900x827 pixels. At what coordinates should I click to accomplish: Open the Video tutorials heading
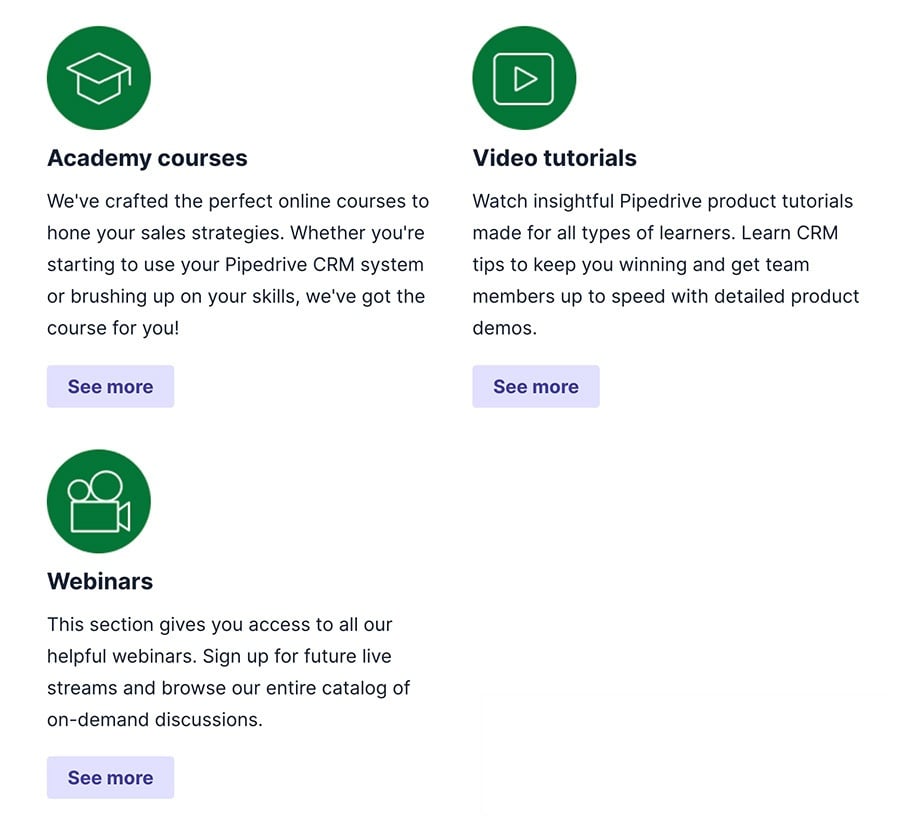[554, 158]
